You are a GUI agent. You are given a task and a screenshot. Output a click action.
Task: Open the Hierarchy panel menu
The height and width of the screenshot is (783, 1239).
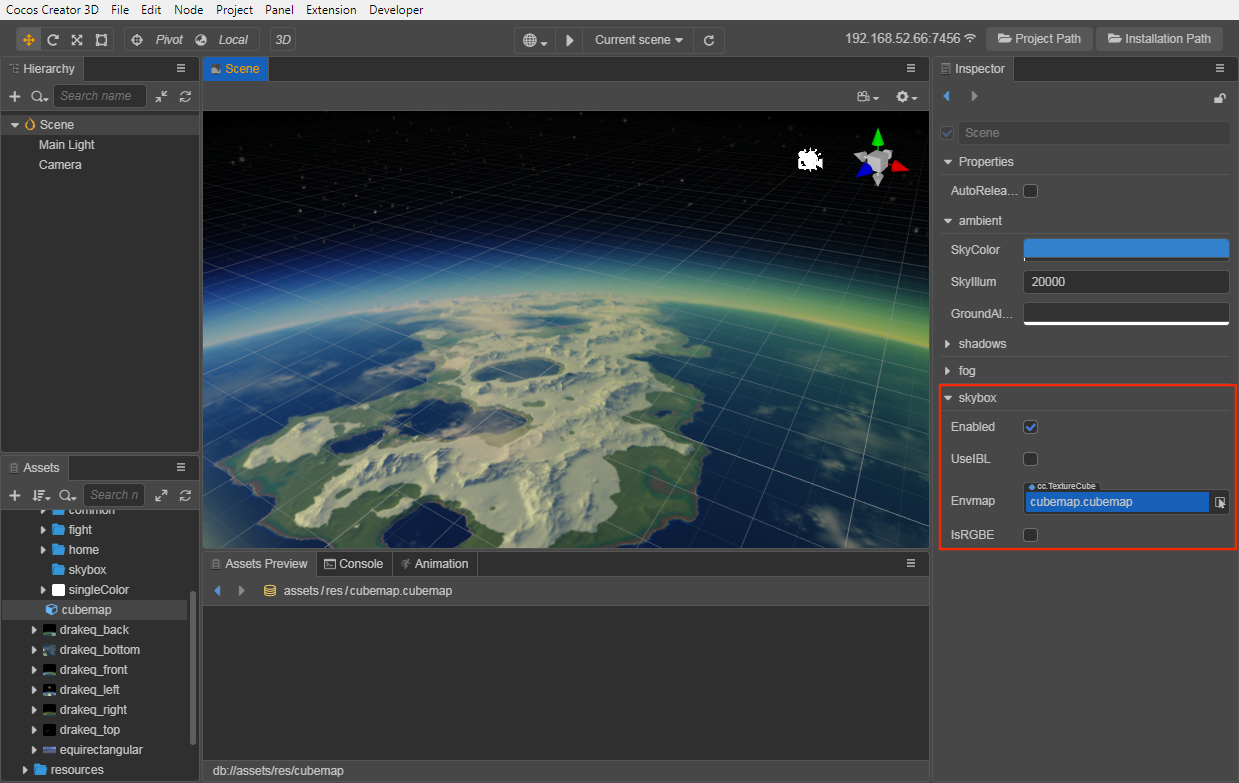181,68
